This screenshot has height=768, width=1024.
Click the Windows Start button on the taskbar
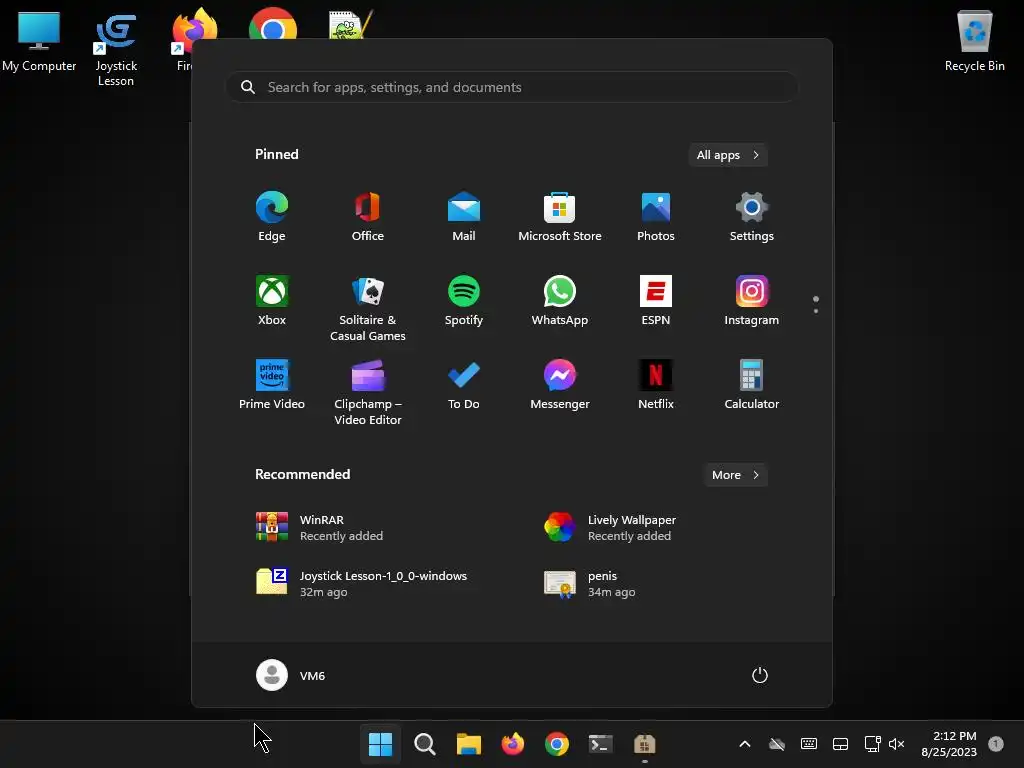[x=380, y=744]
